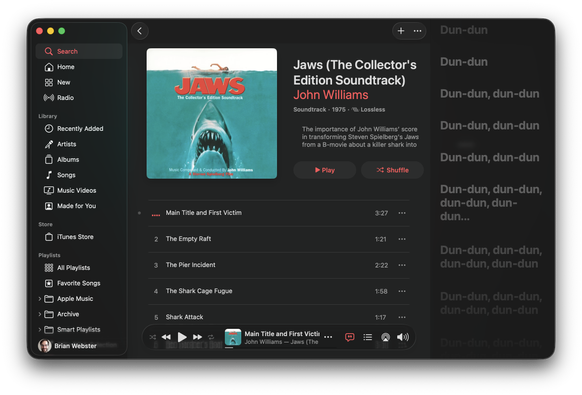This screenshot has height=395, width=582.
Task: Open the Playing Next queue list
Action: click(x=367, y=337)
